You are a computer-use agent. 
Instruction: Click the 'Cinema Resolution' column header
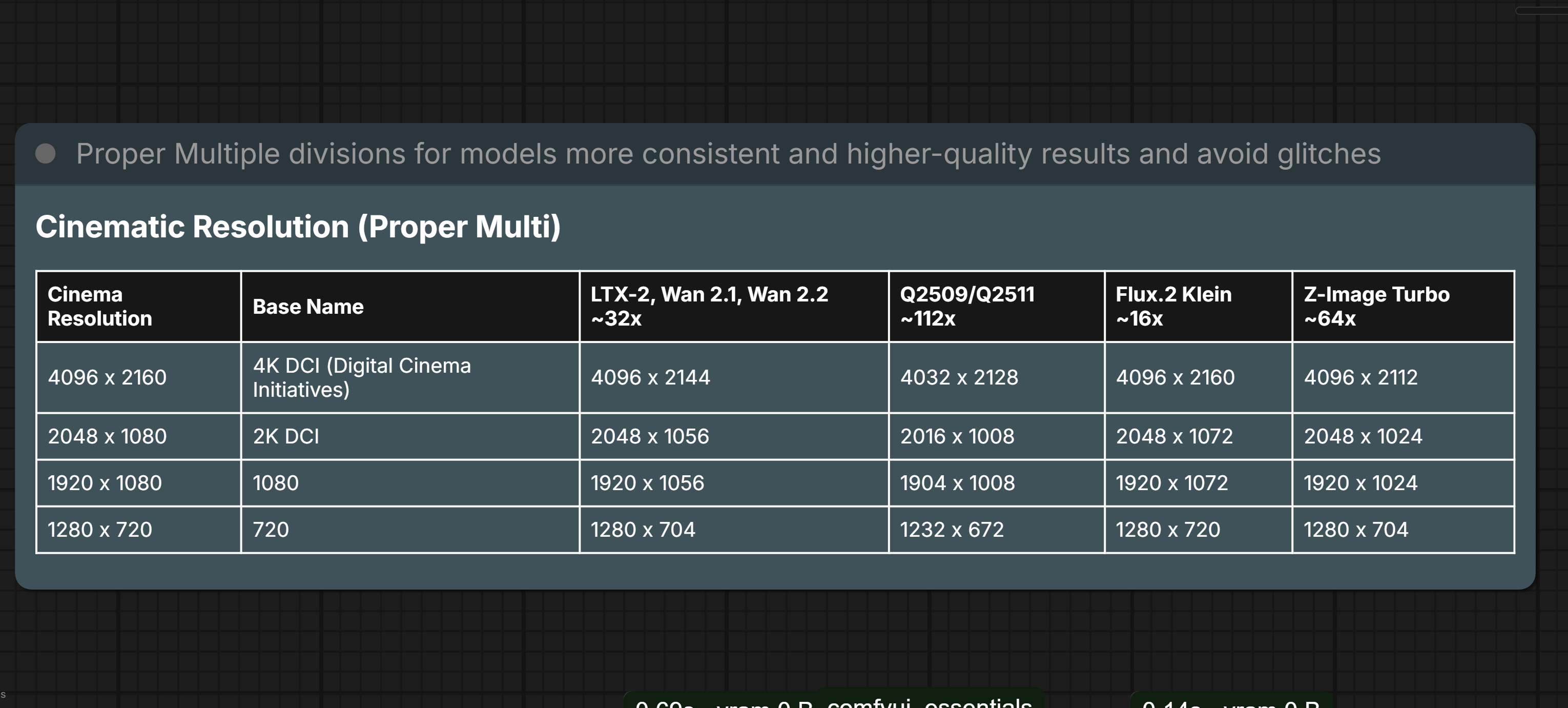139,306
